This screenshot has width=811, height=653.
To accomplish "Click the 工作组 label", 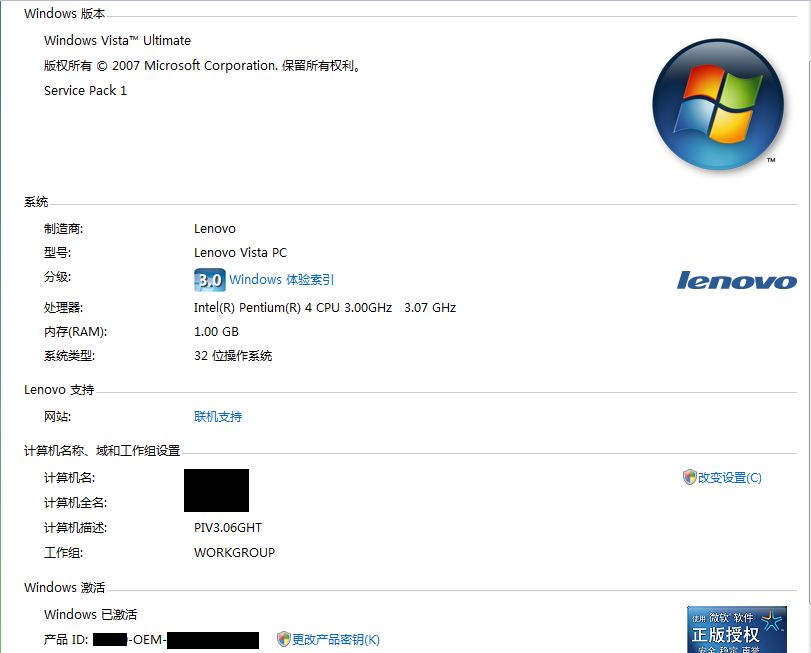I will point(64,552).
